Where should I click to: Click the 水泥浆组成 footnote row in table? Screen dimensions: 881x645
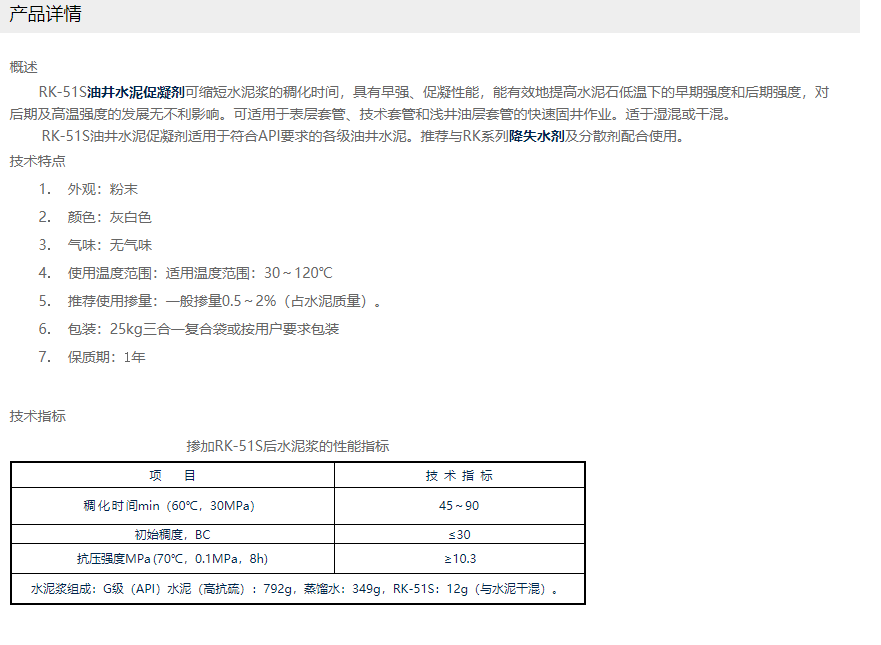[296, 589]
